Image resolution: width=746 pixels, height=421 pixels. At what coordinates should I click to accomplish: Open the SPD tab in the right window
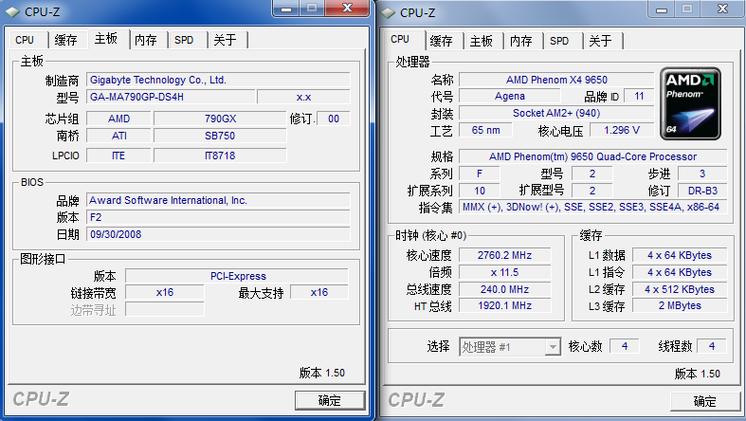pyautogui.click(x=560, y=41)
